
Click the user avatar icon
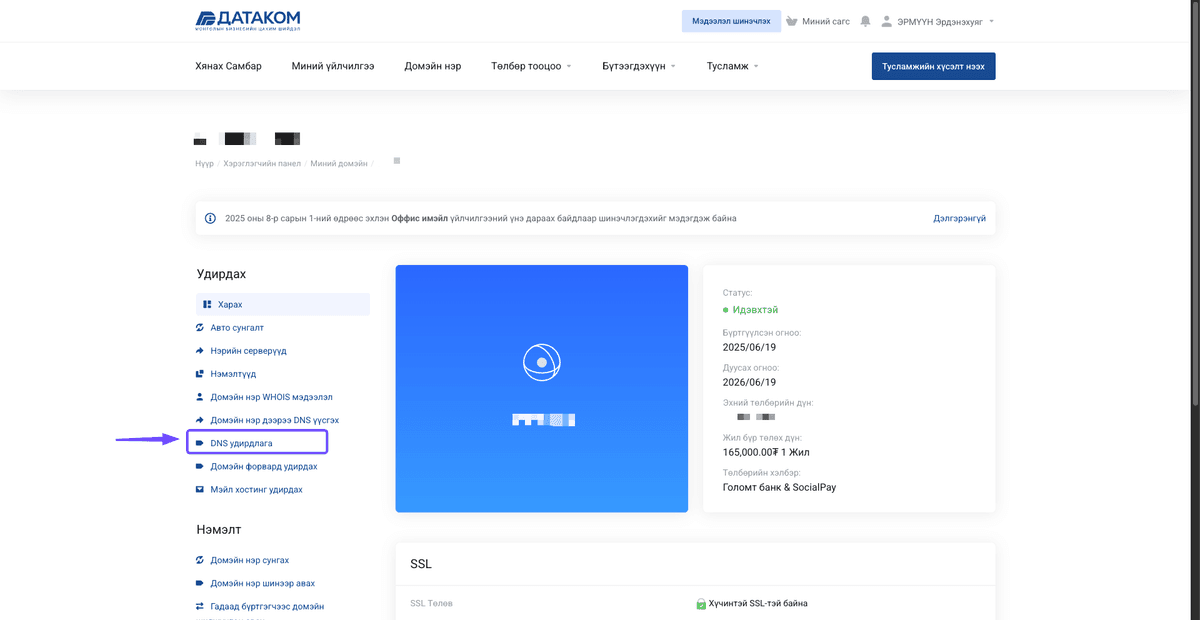coord(886,21)
